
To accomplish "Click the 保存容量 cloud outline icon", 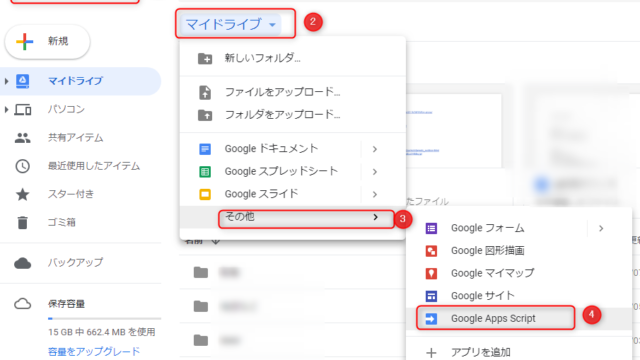I will (x=22, y=304).
